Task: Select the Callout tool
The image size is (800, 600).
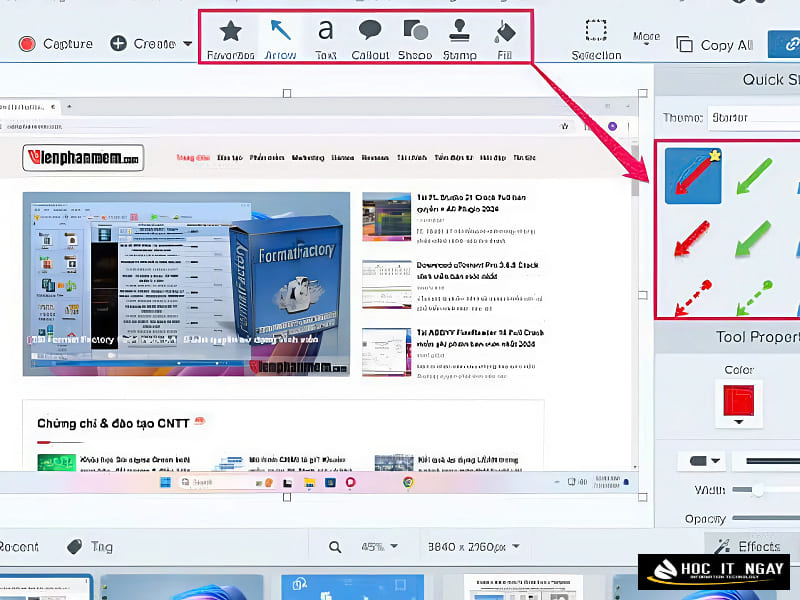Action: coord(370,39)
